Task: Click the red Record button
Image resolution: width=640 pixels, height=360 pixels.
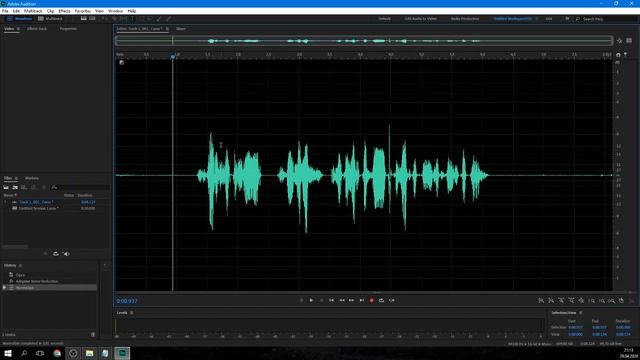Action: click(x=371, y=300)
